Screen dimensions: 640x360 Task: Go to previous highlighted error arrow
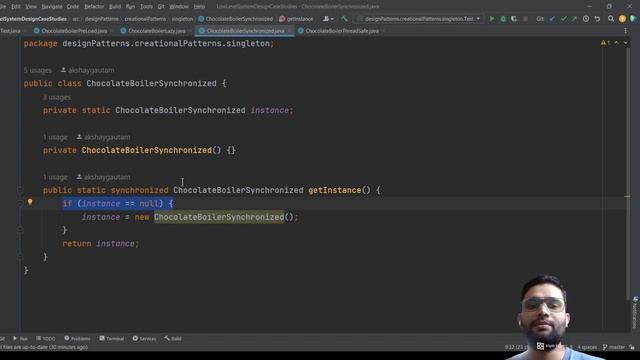click(616, 43)
